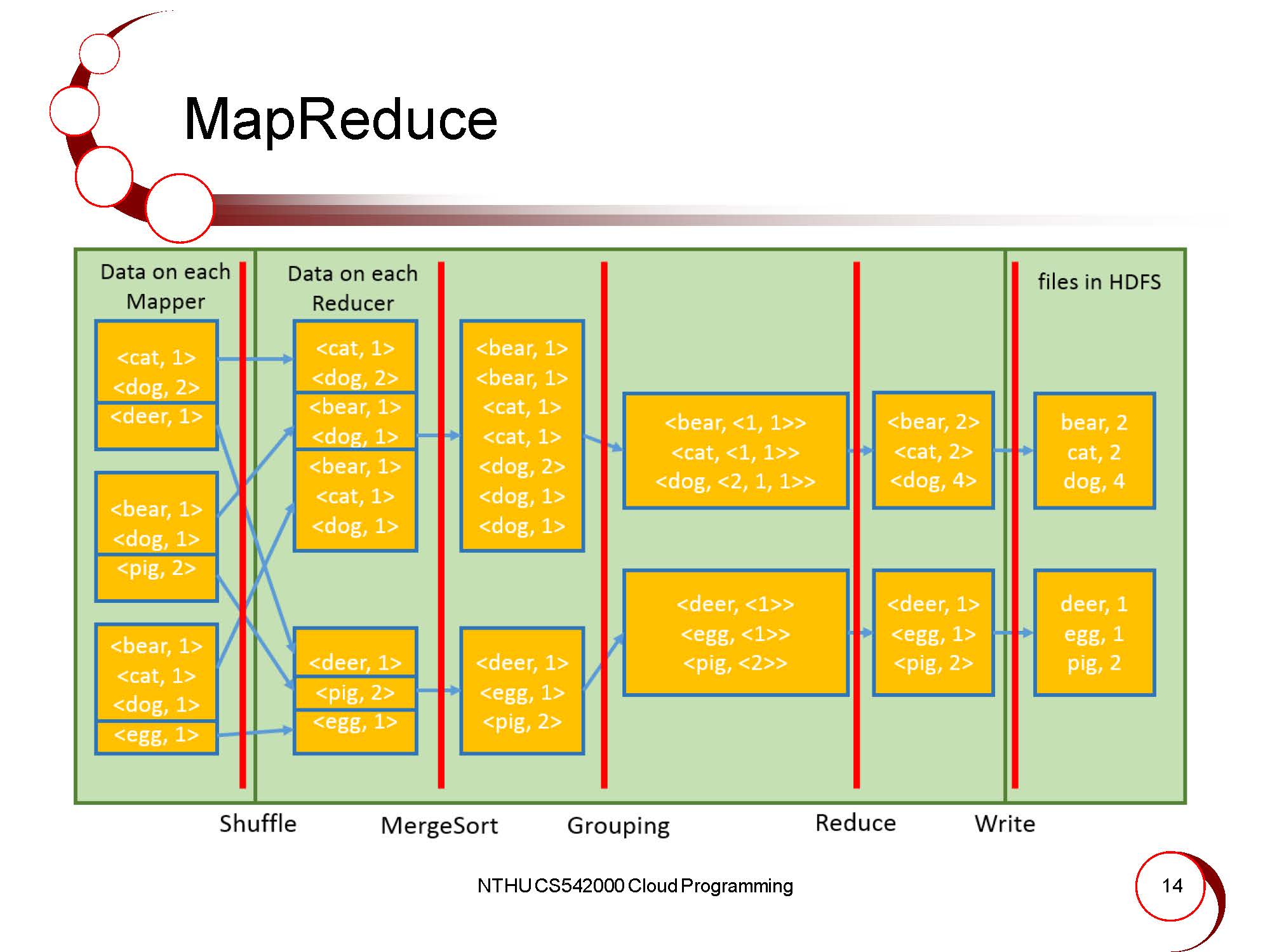
Task: Select the mapper cell <egg, 1>
Action: pos(156,736)
